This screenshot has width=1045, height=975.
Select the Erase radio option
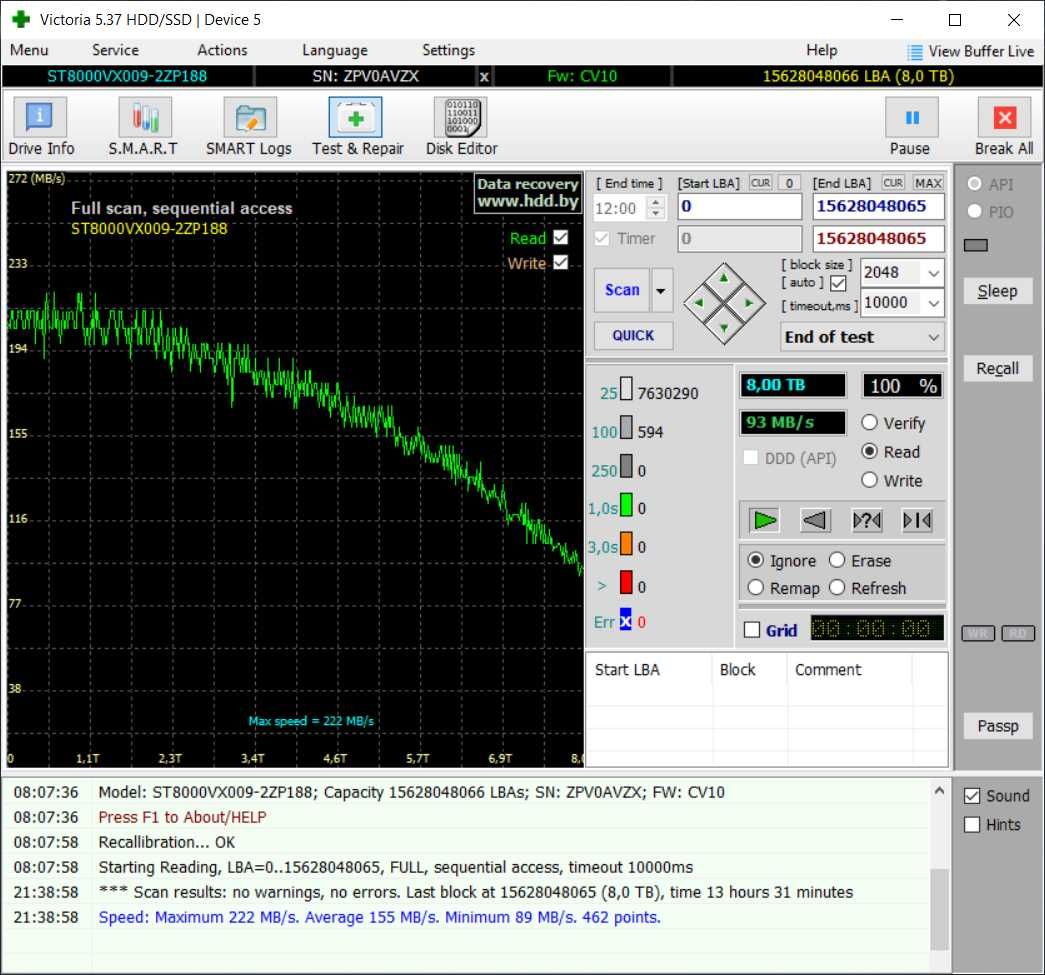(837, 560)
